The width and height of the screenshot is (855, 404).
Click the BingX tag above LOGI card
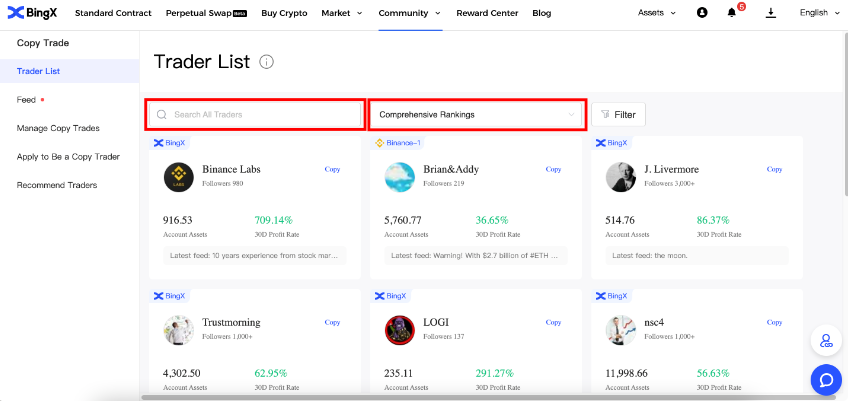[x=390, y=296]
